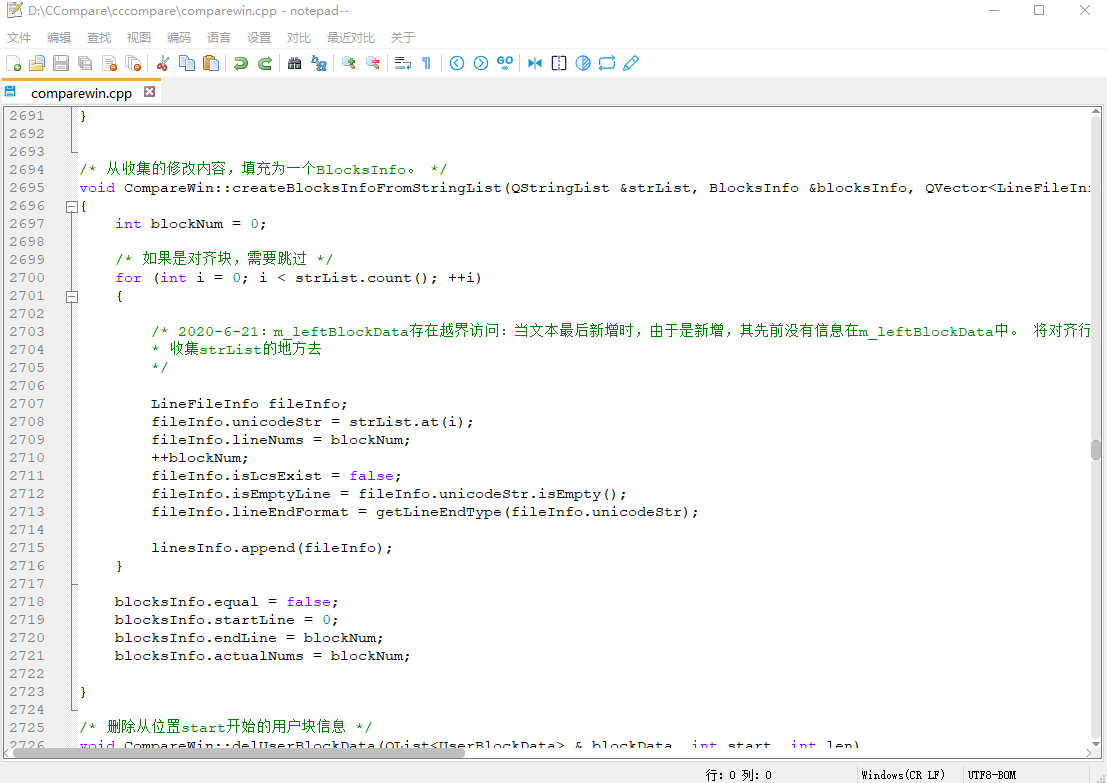Click "linesInfo.append(fileInfo);" code line
Image resolution: width=1107 pixels, height=783 pixels.
(x=272, y=548)
